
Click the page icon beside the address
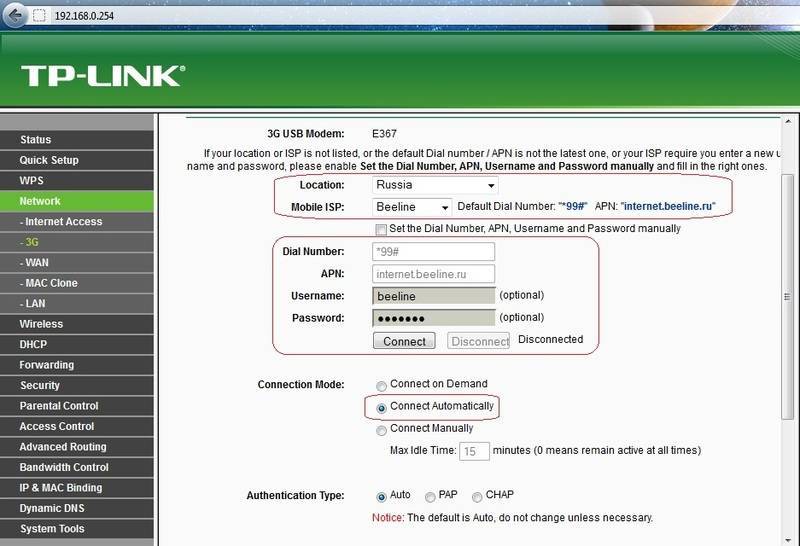click(x=39, y=16)
